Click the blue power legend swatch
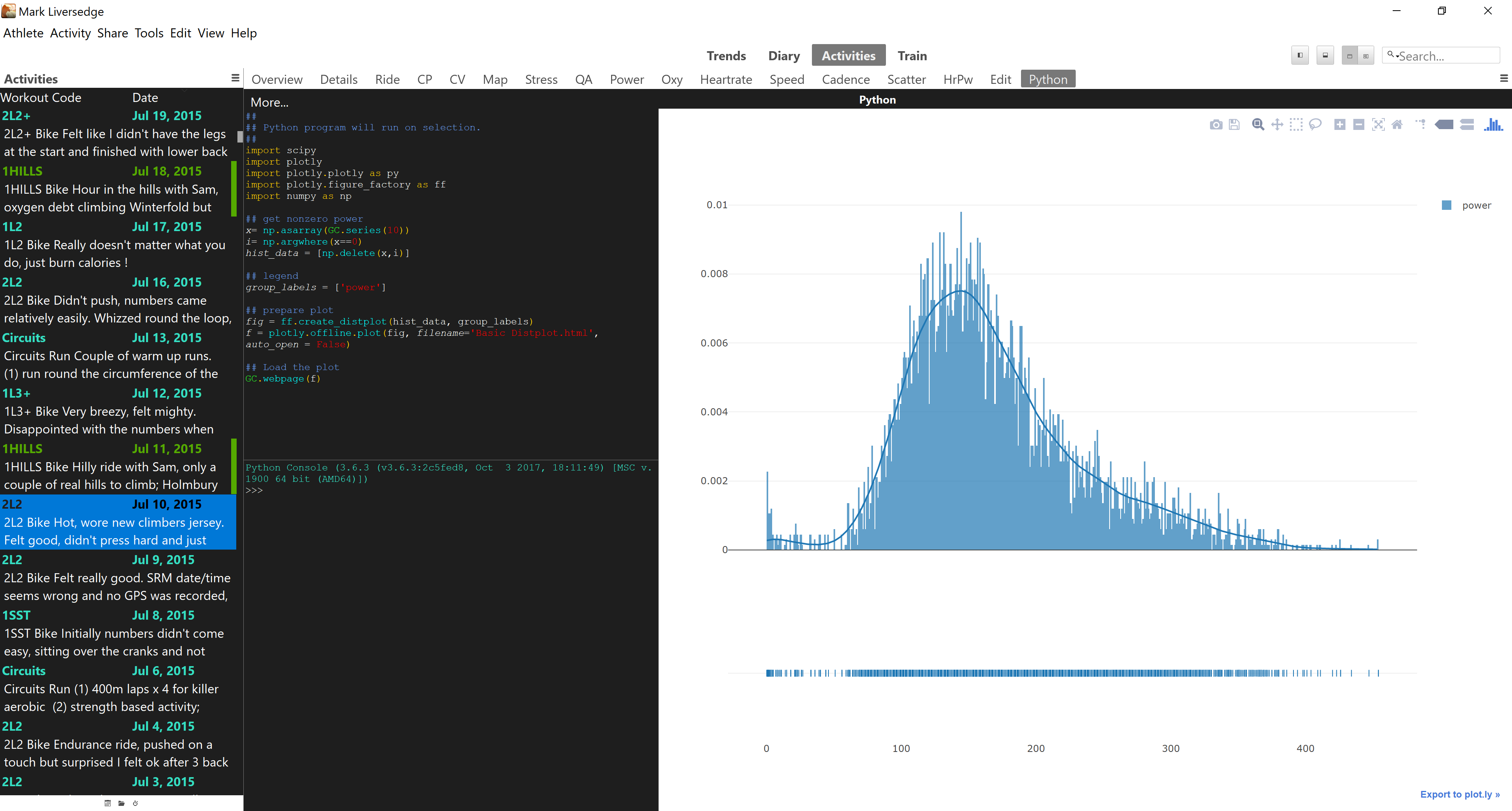Viewport: 1512px width, 811px height. [1446, 206]
